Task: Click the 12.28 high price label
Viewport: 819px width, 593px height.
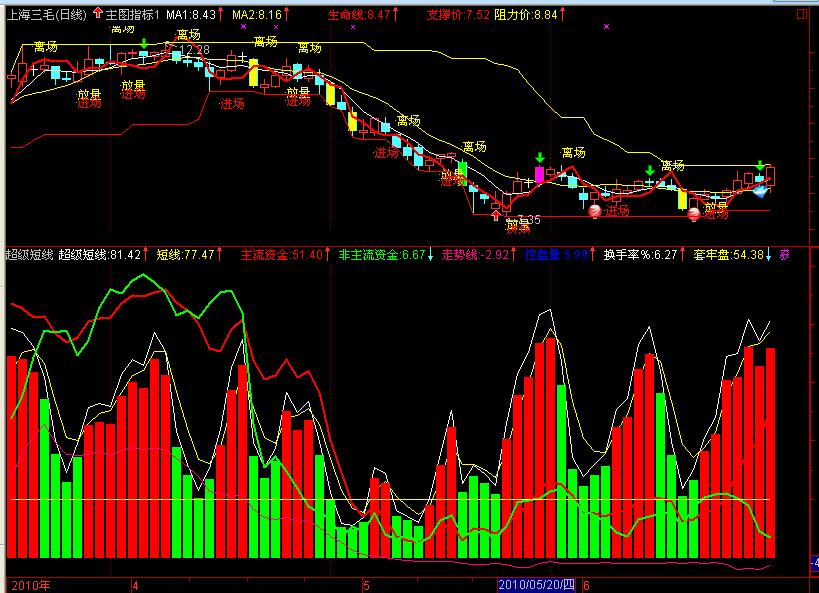Action: tap(194, 50)
